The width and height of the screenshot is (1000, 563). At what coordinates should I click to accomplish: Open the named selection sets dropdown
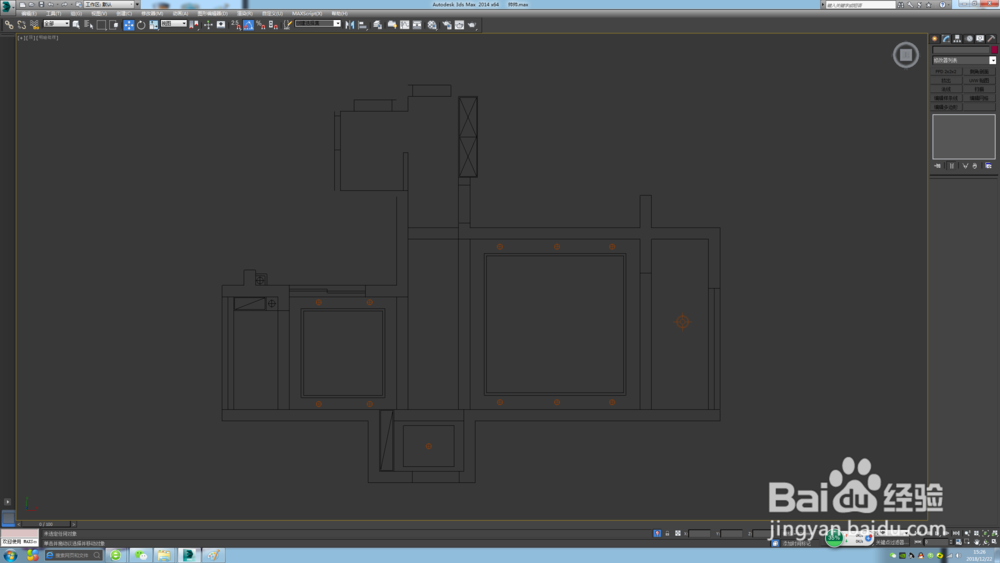point(318,24)
